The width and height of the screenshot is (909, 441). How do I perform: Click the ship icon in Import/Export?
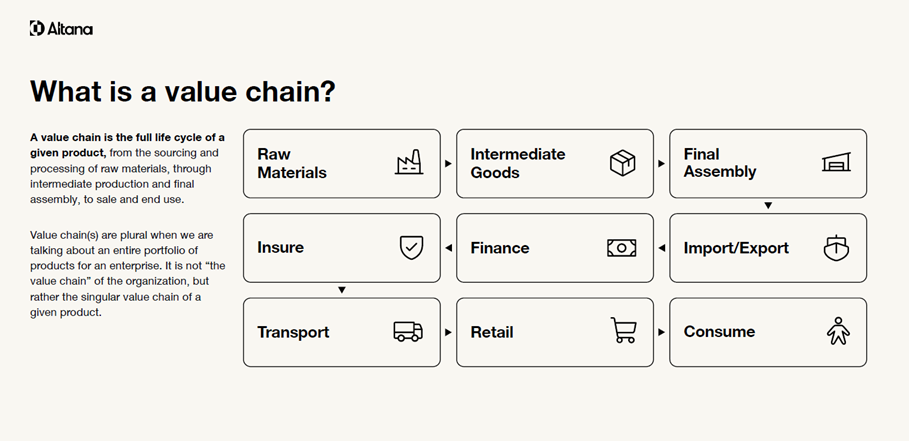[836, 248]
